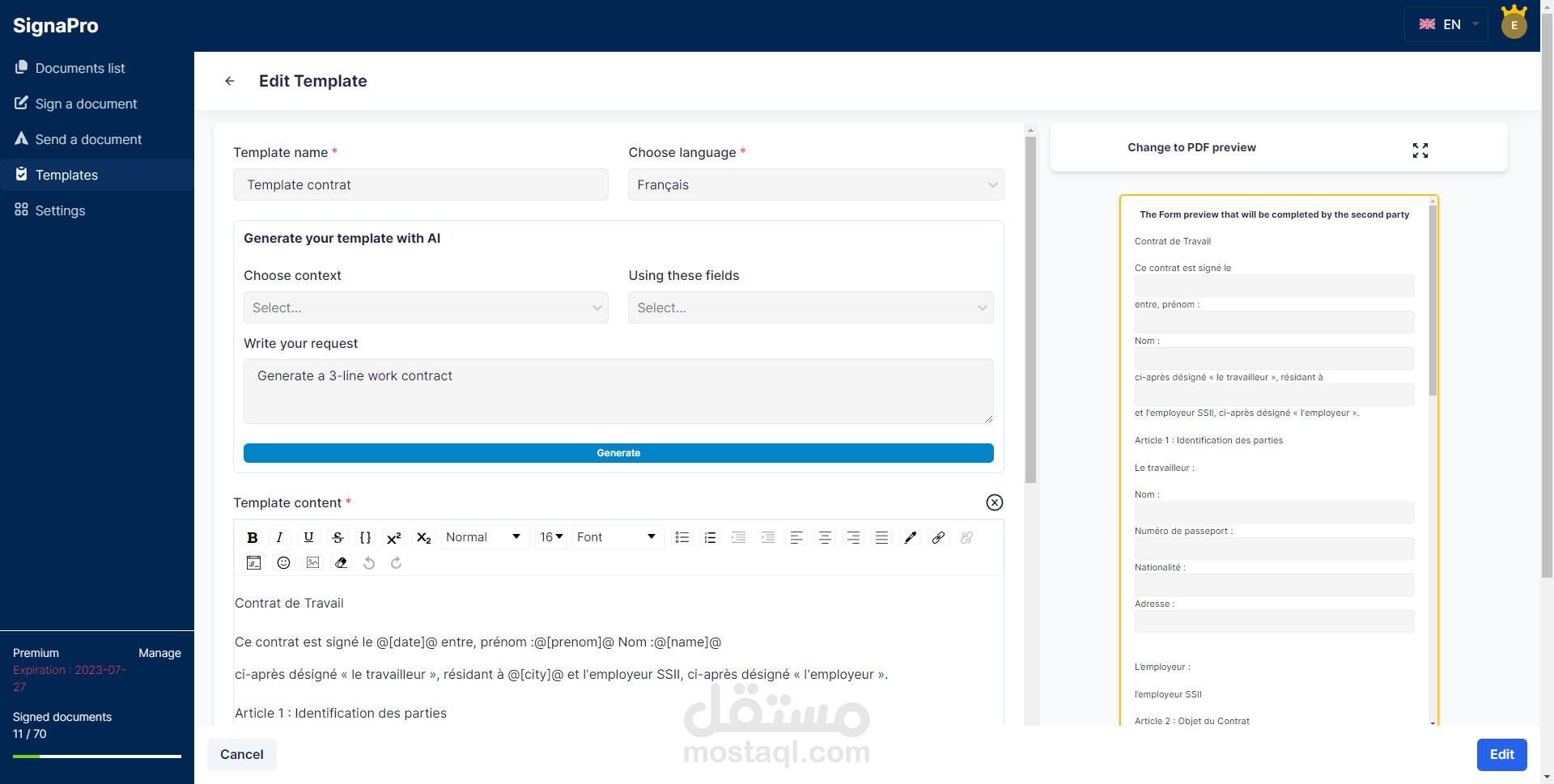Apply underline formatting
Viewport: 1554px width, 784px height.
tap(308, 537)
